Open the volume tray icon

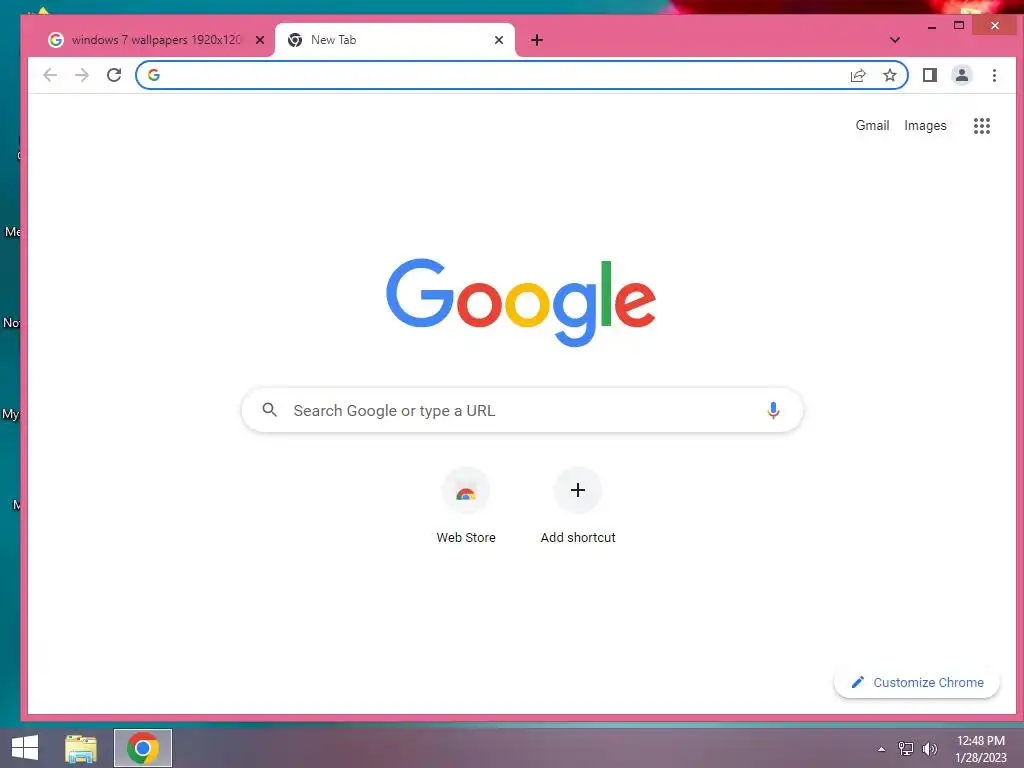[x=930, y=749]
